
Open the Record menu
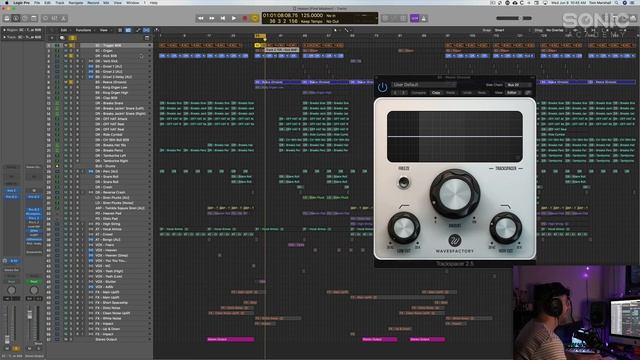pos(93,2)
